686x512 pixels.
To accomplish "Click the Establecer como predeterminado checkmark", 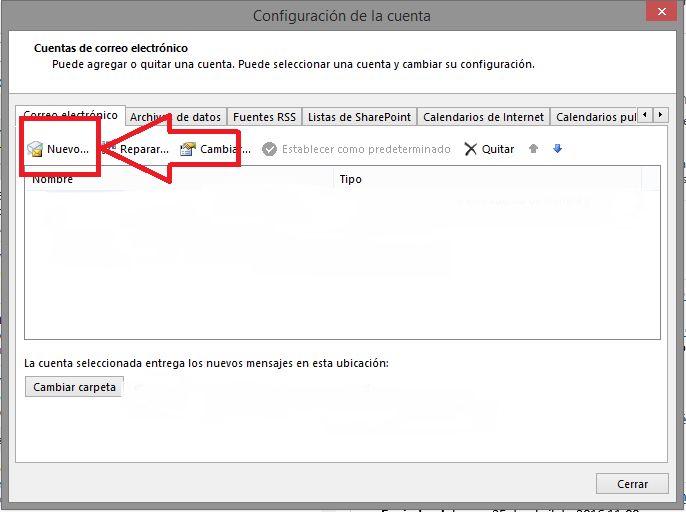I will pyautogui.click(x=269, y=149).
